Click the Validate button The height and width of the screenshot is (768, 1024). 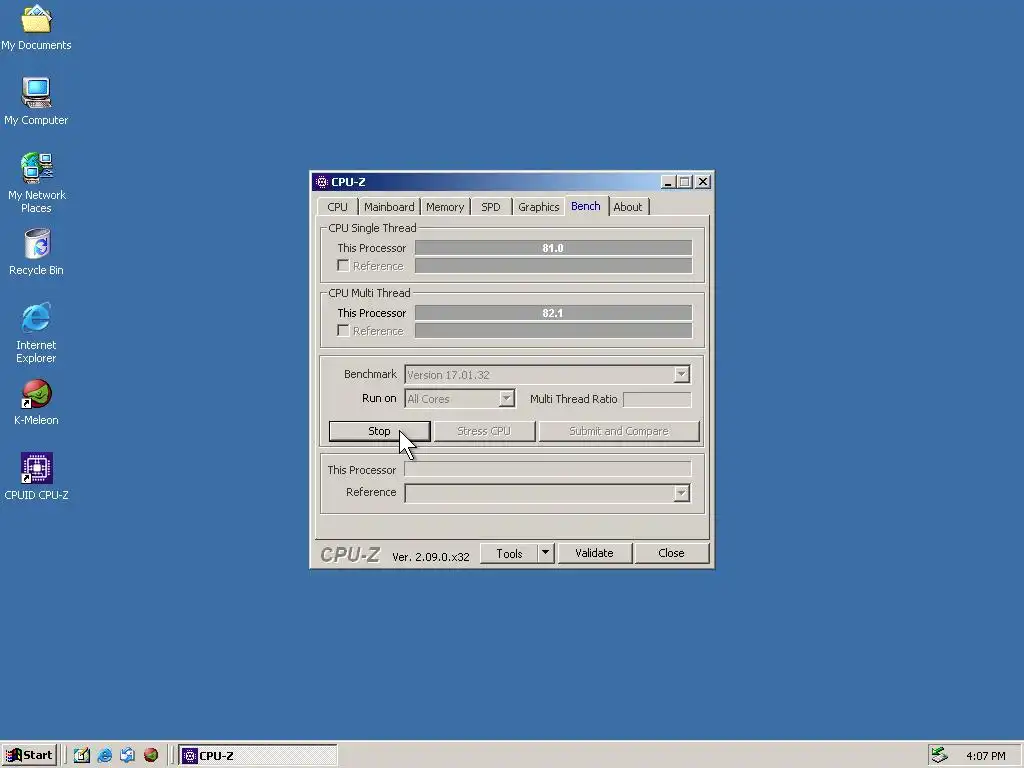coord(594,553)
